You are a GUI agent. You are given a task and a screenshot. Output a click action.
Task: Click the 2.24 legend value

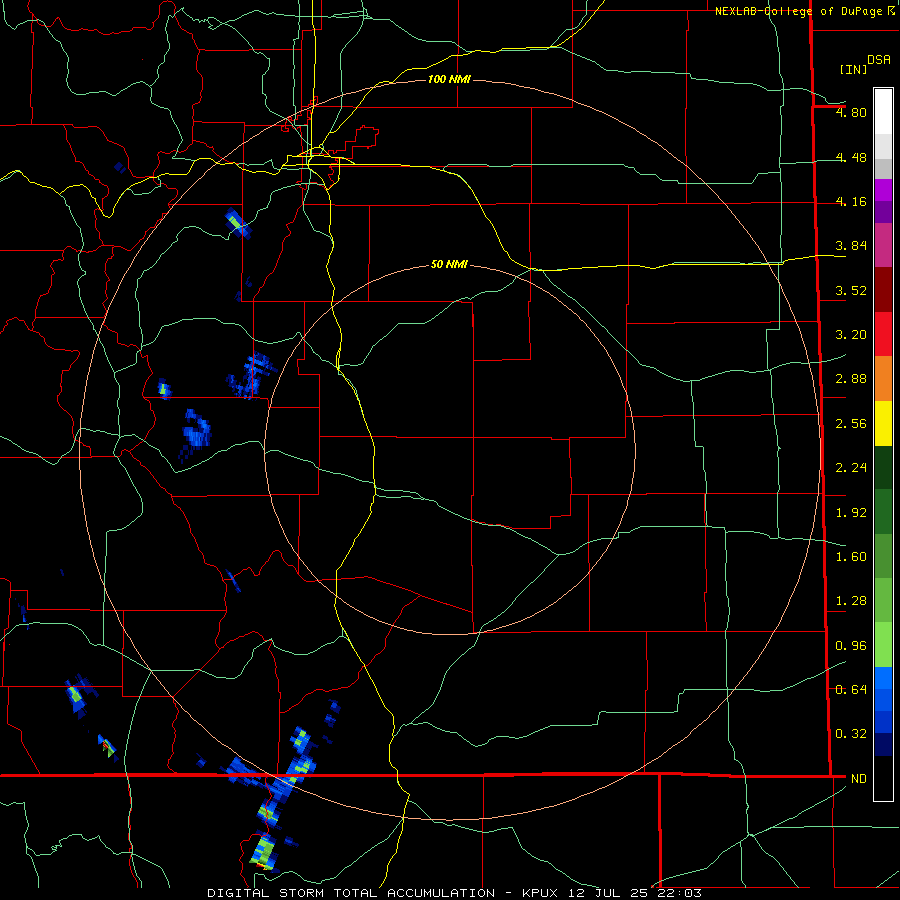click(851, 468)
